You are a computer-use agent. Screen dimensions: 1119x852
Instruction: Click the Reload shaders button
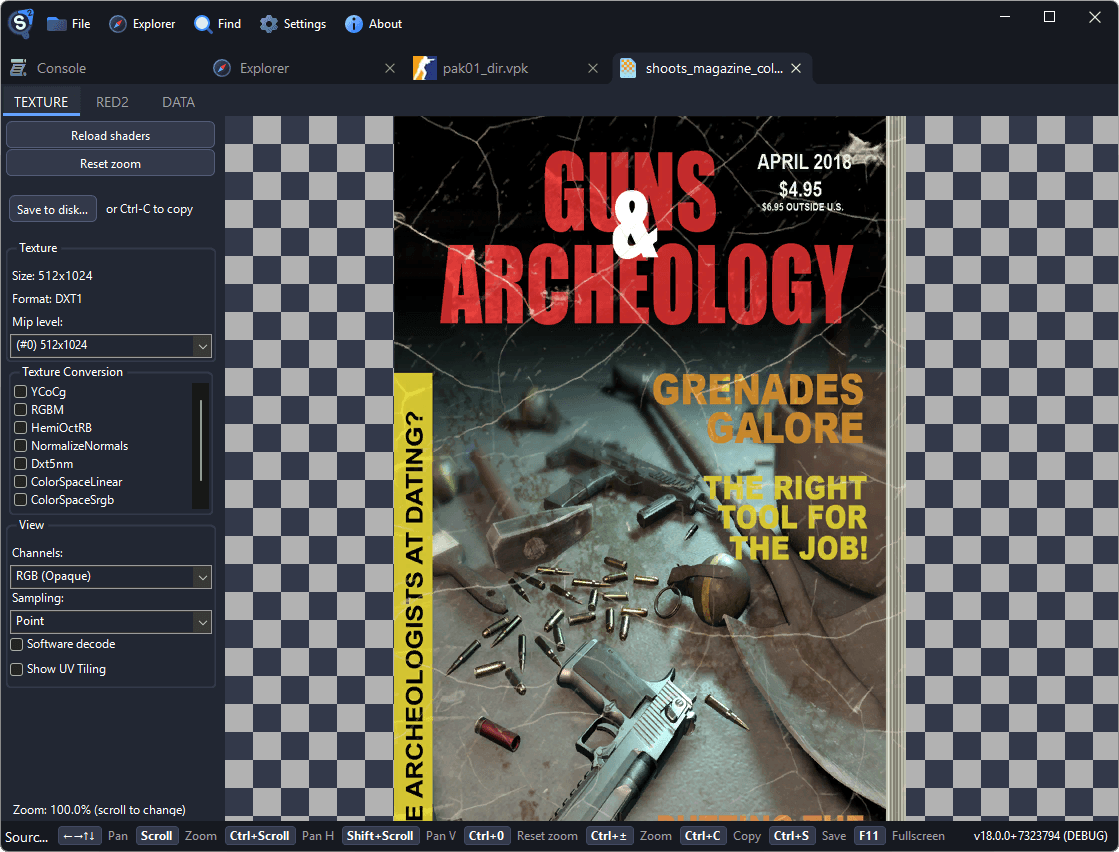click(110, 134)
